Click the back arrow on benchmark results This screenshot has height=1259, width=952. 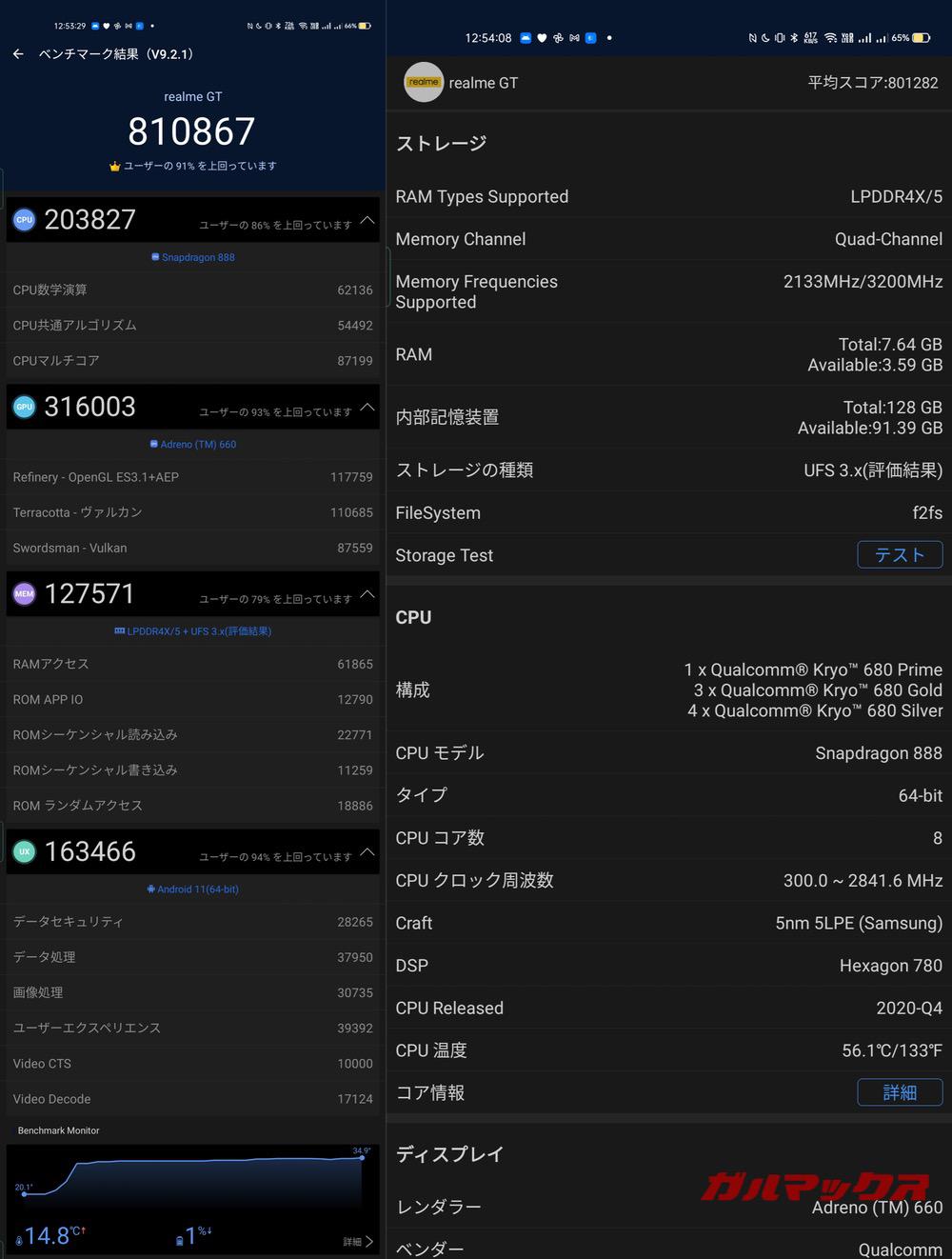coord(19,54)
